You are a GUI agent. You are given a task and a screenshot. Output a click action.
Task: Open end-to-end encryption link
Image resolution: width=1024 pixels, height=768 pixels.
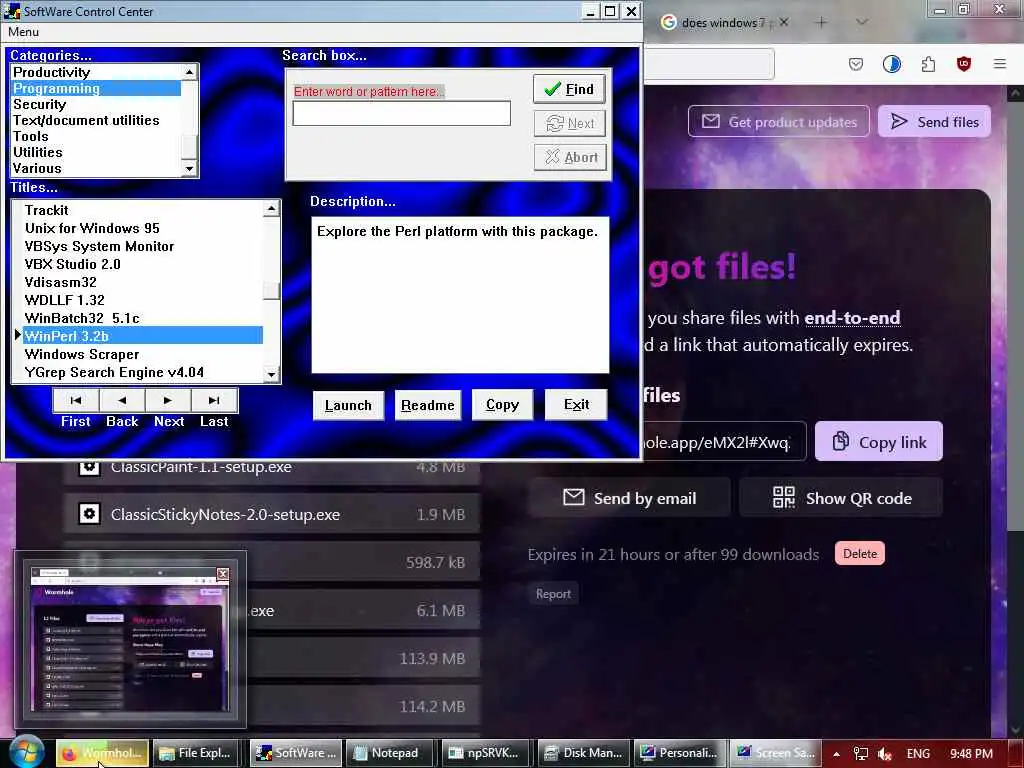[x=852, y=317]
